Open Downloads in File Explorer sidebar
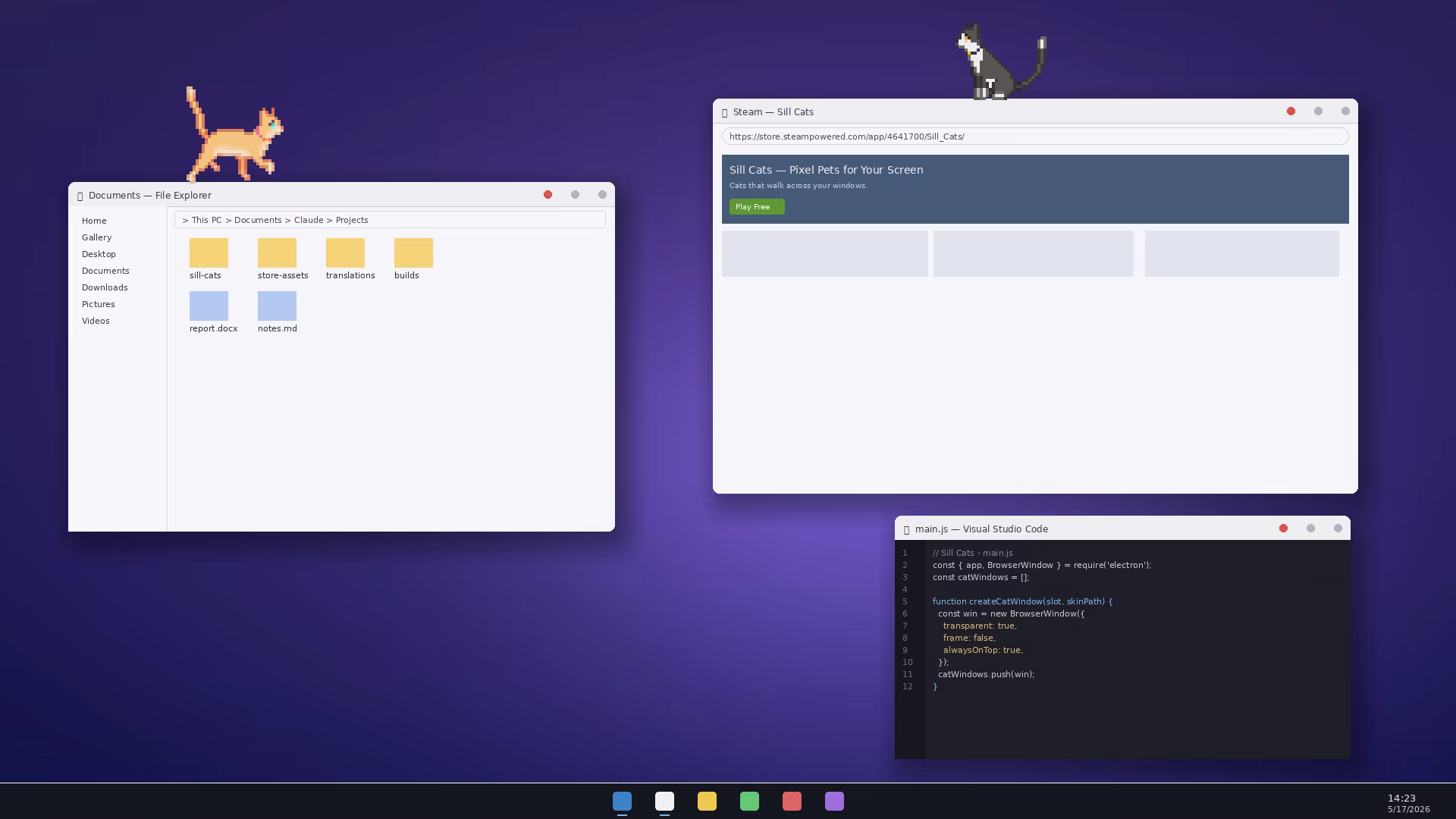This screenshot has height=819, width=1456. pos(105,287)
